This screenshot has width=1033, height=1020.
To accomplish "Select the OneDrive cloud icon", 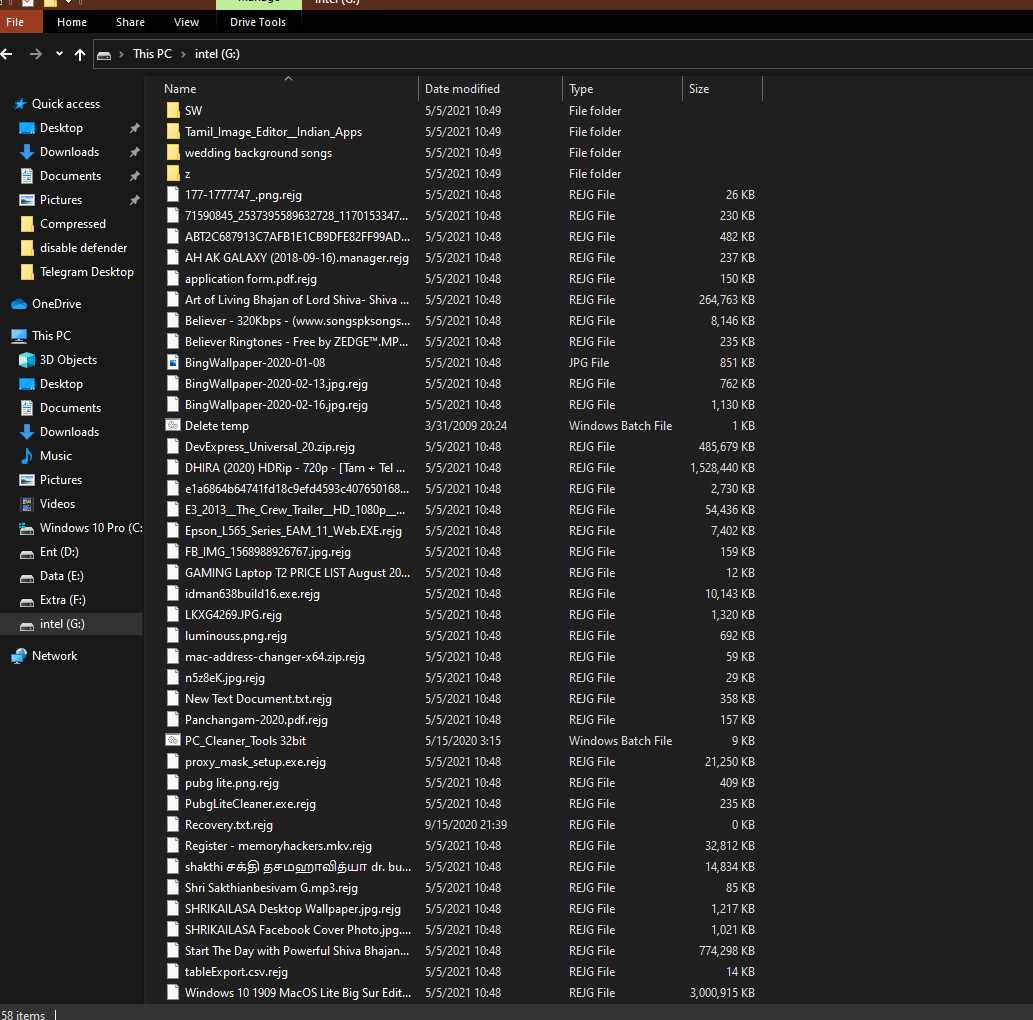I will click(19, 304).
